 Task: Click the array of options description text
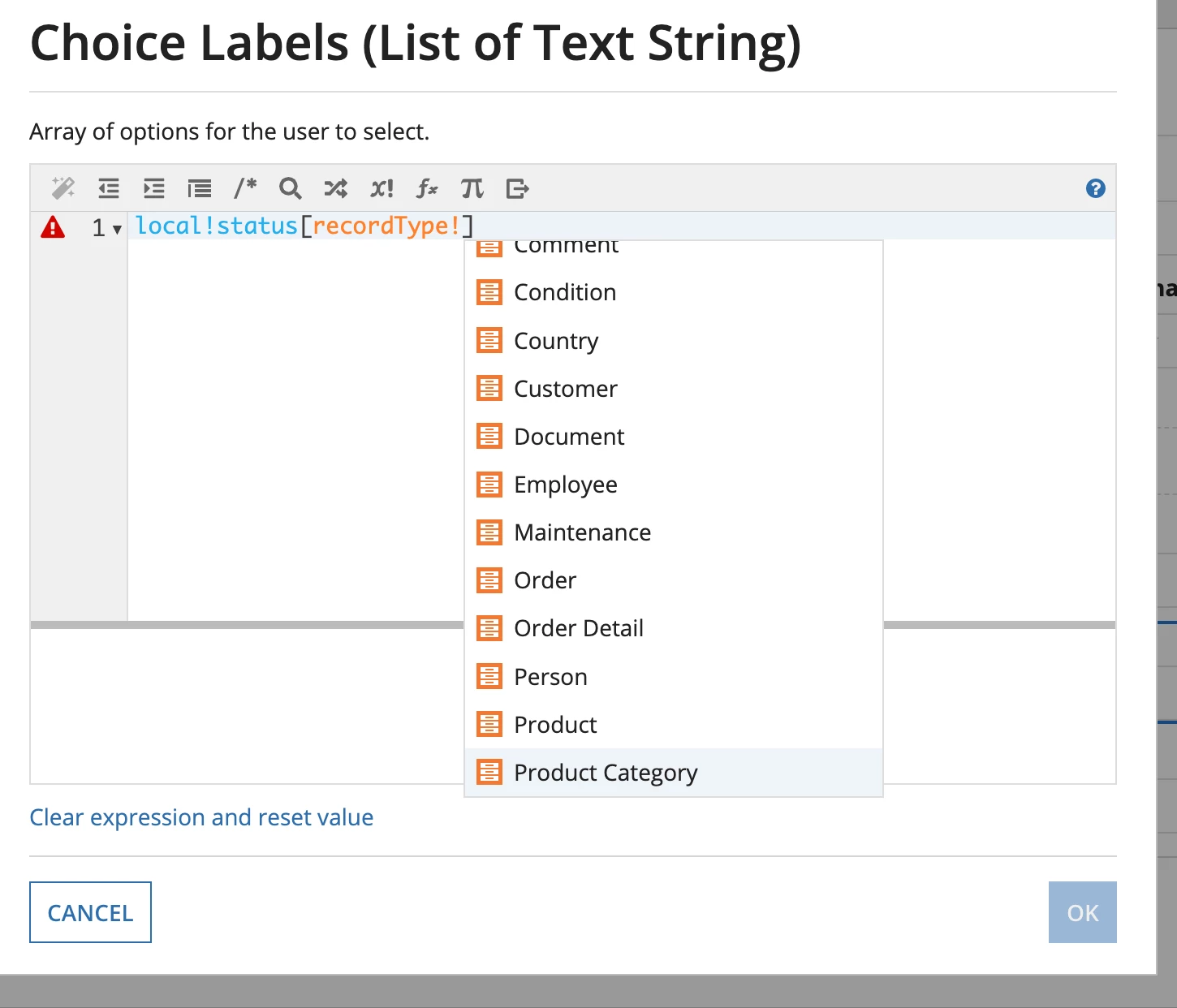point(229,131)
